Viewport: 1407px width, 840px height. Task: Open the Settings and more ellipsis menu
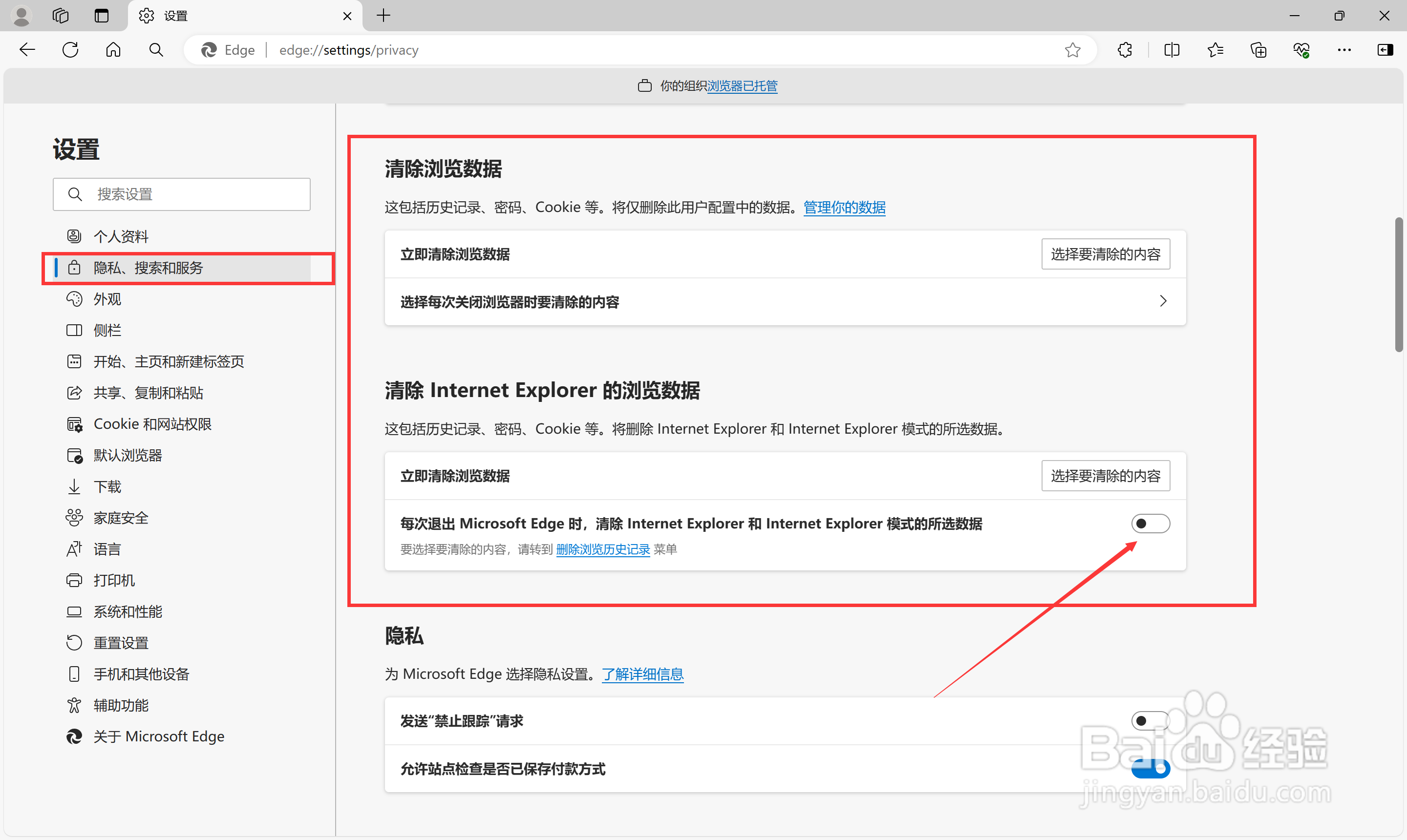pyautogui.click(x=1344, y=50)
